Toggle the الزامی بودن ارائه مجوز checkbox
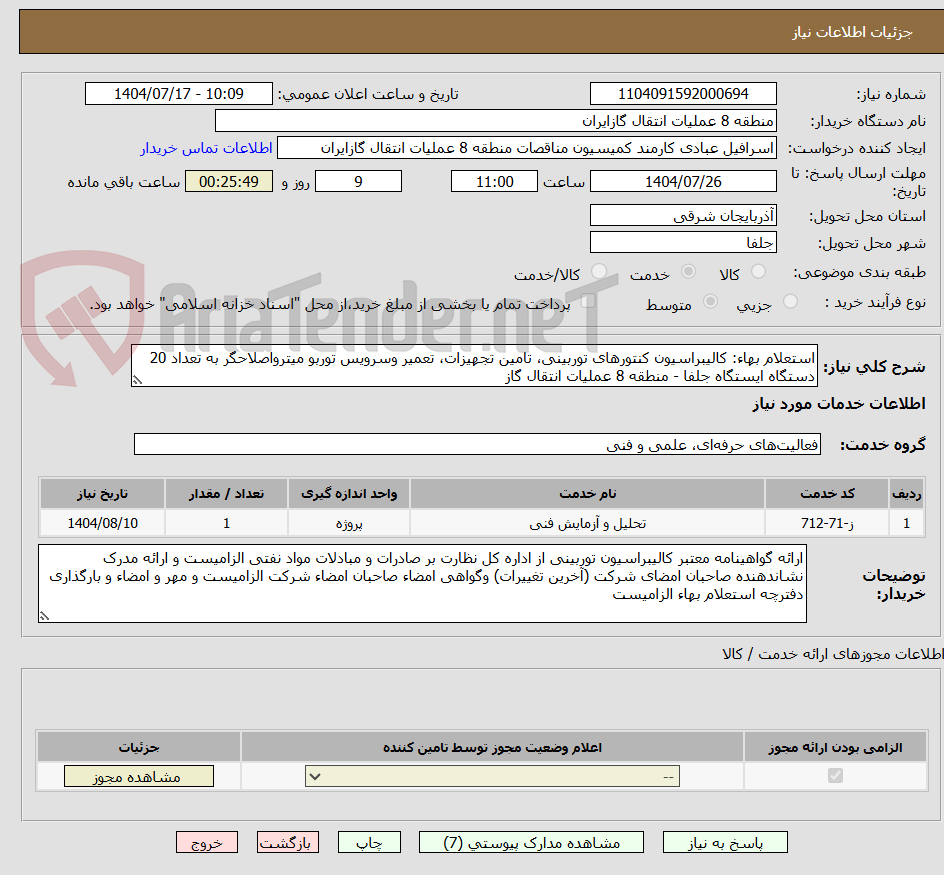This screenshot has width=944, height=875. [x=833, y=775]
